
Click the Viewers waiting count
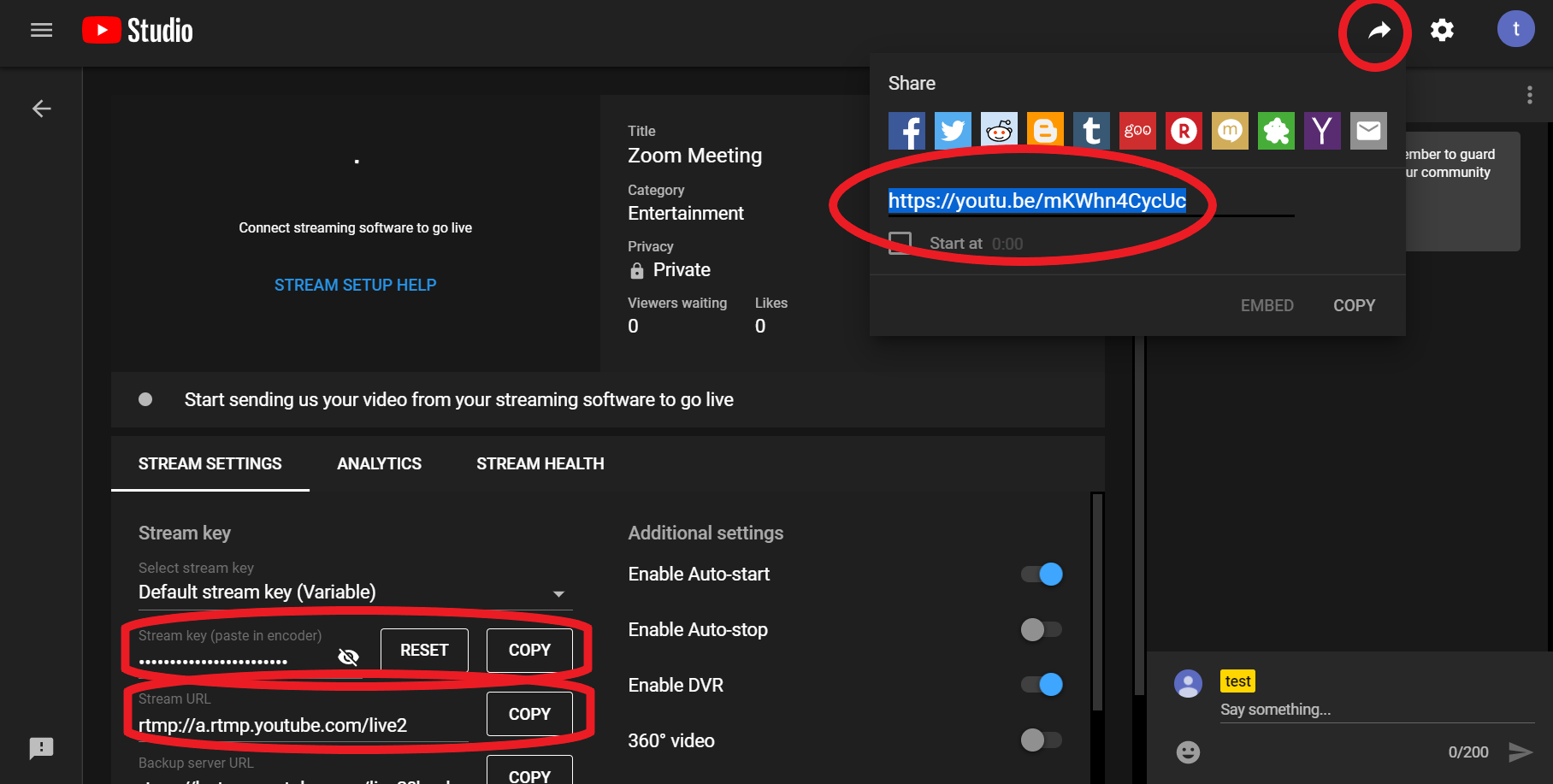(633, 326)
